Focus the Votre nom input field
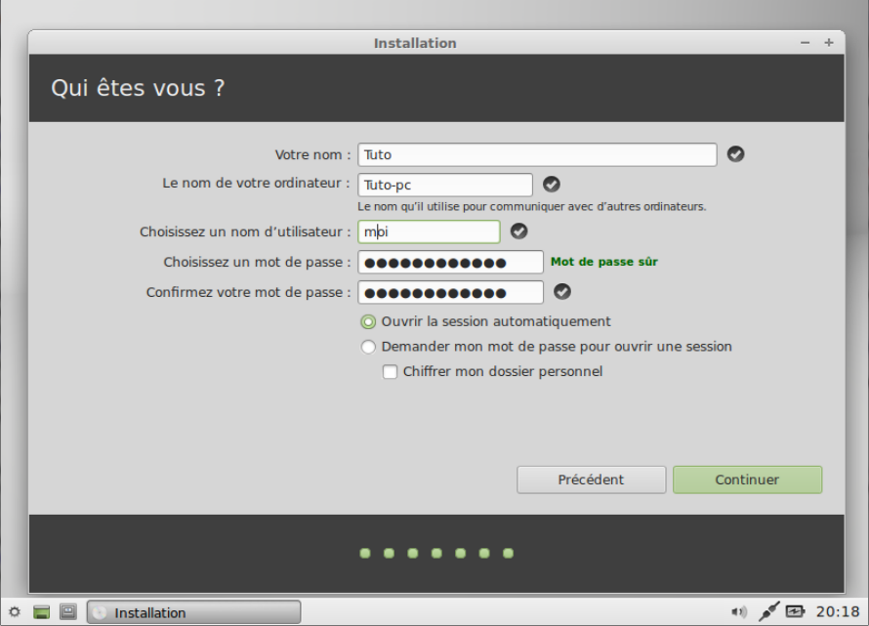 click(x=537, y=155)
